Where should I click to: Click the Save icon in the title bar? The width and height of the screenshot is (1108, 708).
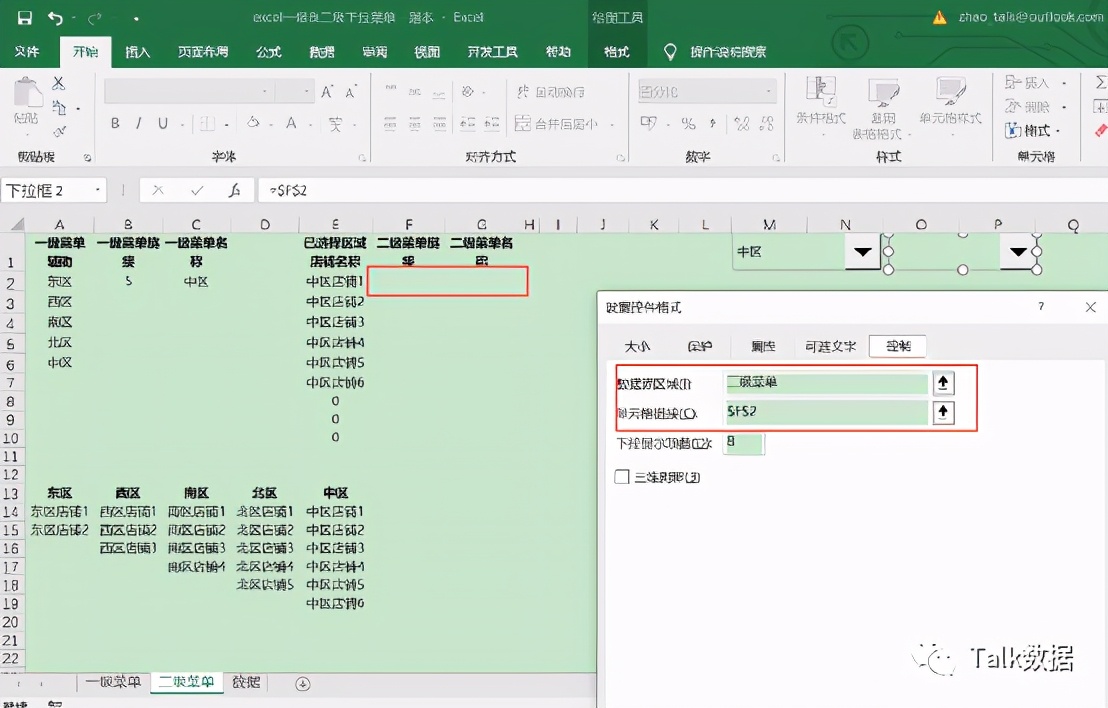point(25,18)
